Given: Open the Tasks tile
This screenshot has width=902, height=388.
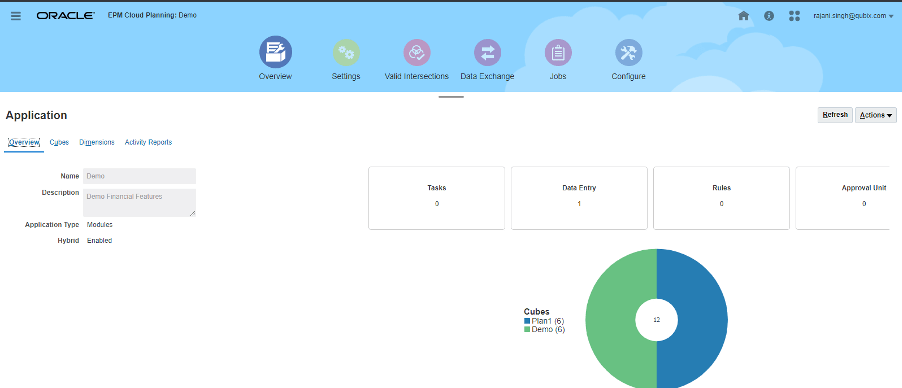Looking at the screenshot, I should click(x=437, y=198).
